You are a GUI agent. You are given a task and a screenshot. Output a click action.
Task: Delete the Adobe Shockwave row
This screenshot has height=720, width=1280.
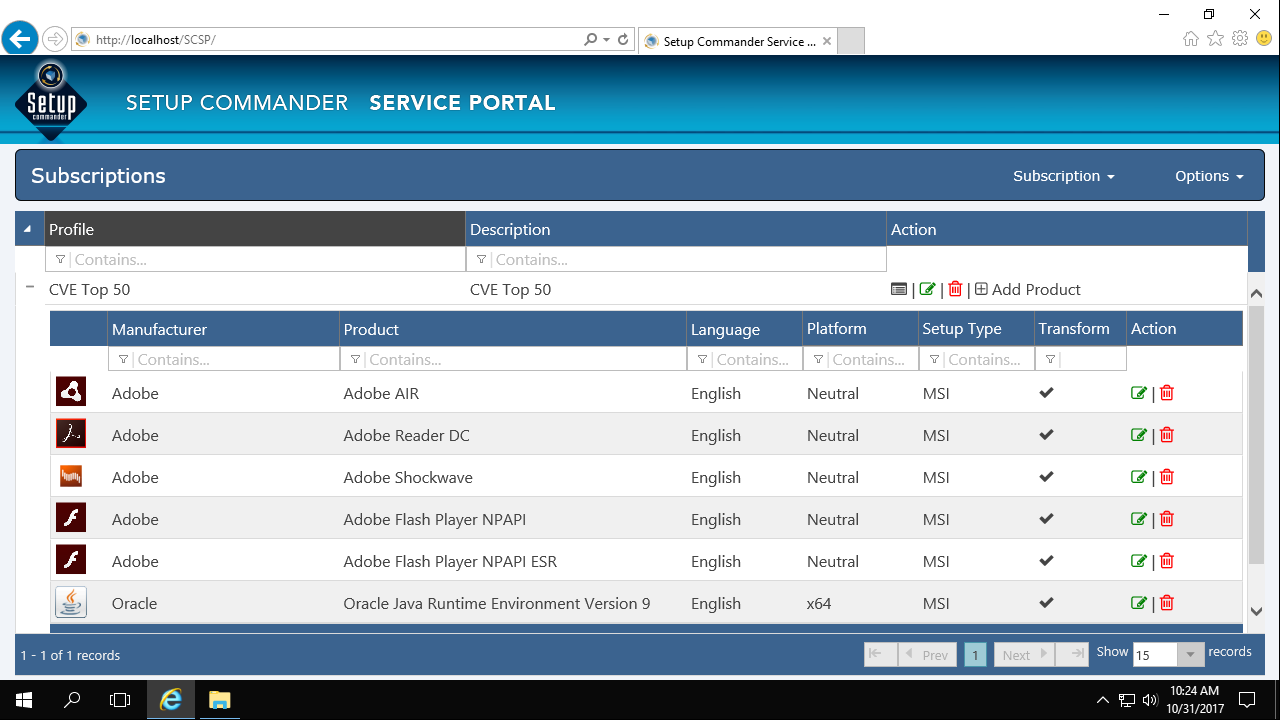[1166, 477]
